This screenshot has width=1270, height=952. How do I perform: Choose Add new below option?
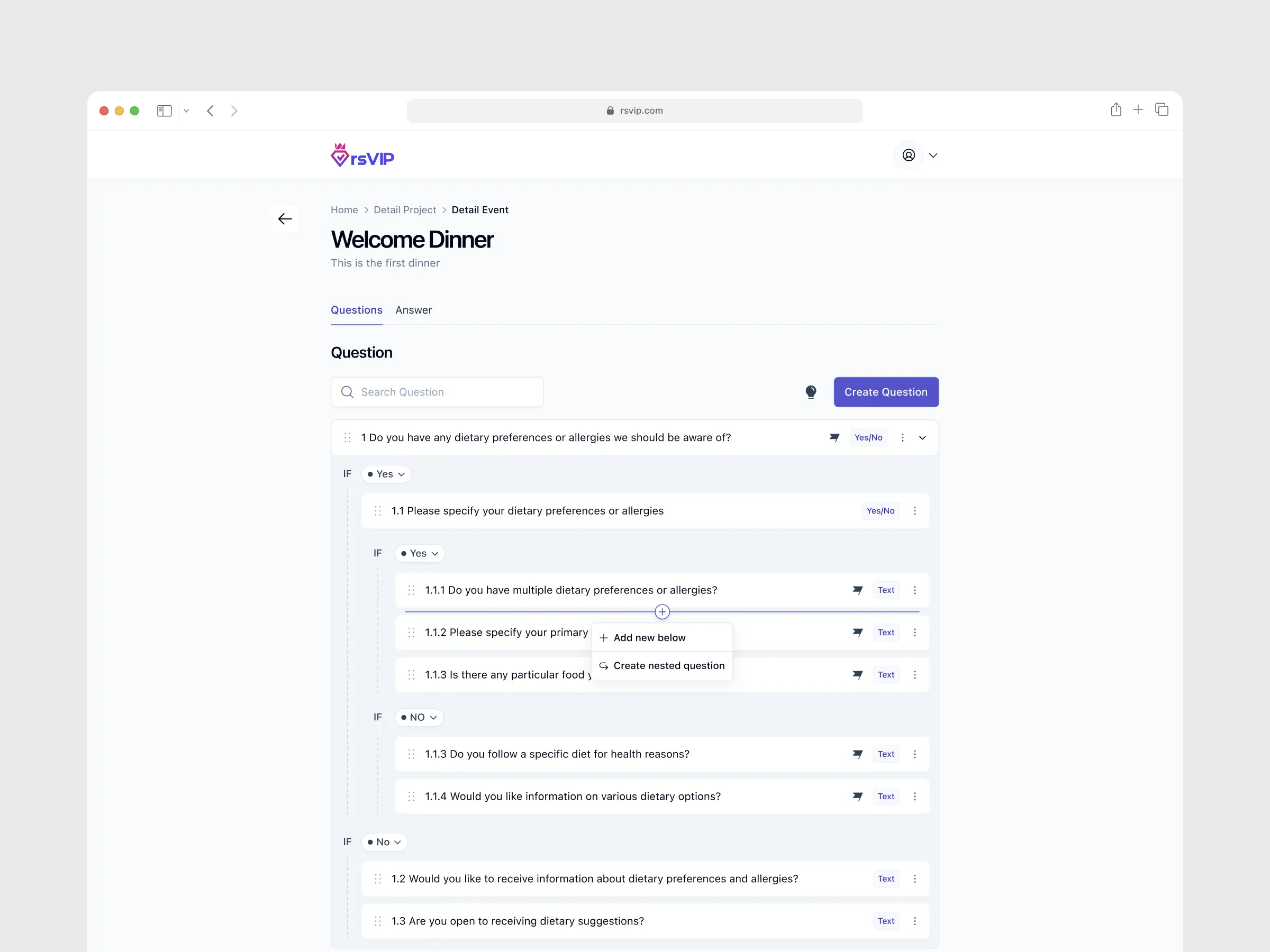pyautogui.click(x=649, y=637)
